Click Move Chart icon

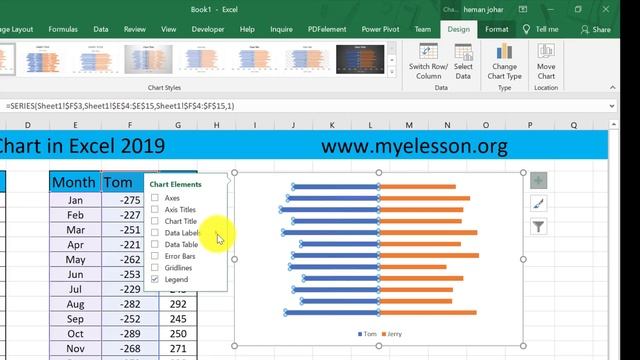pyautogui.click(x=546, y=51)
